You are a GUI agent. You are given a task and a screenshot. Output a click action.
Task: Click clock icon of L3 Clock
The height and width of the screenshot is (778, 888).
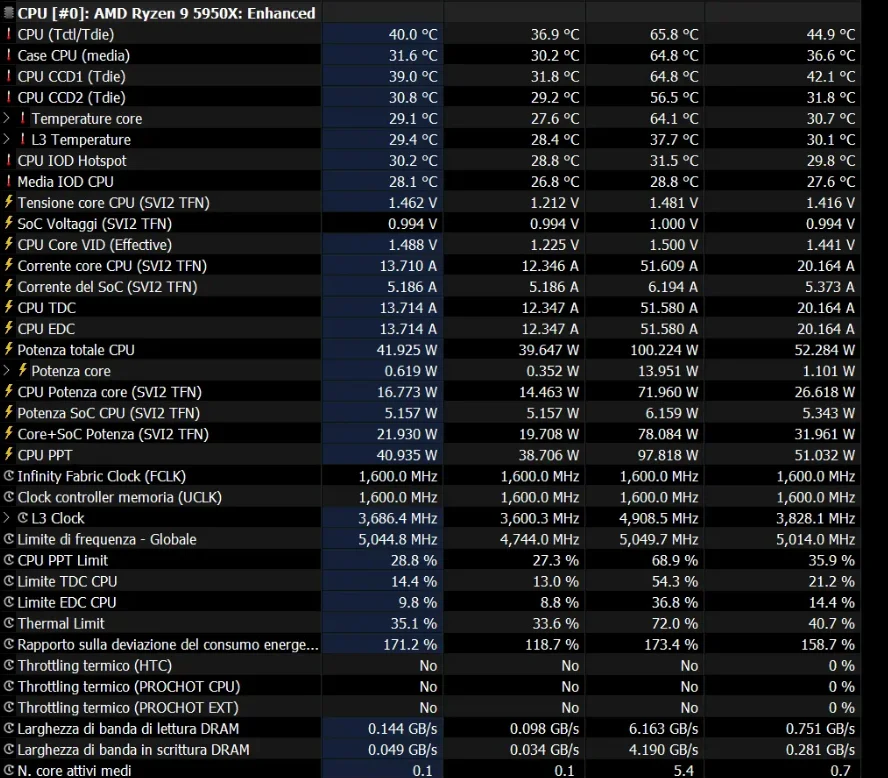pyautogui.click(x=23, y=518)
